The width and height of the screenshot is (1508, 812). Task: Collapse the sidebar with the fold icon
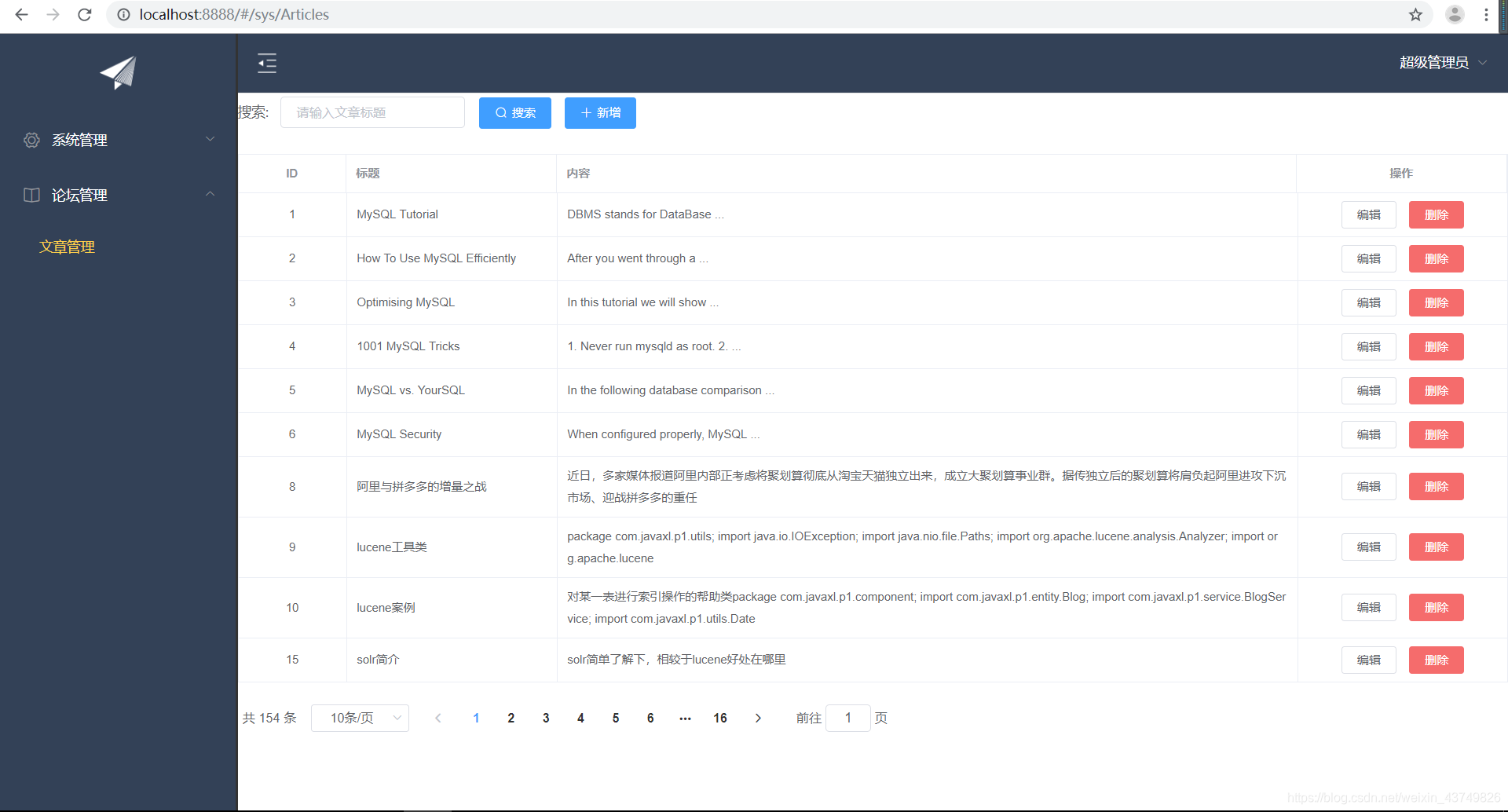tap(267, 63)
